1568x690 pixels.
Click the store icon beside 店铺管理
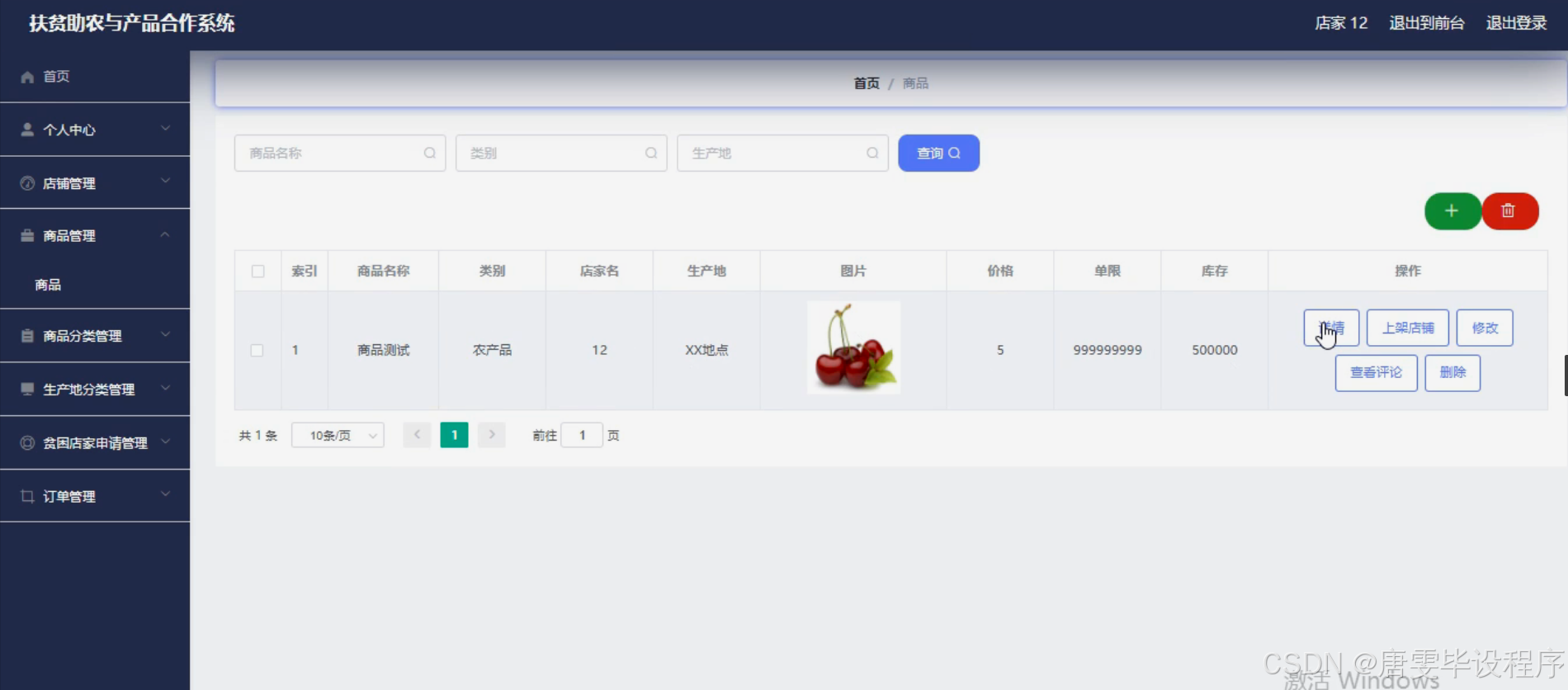pos(27,183)
